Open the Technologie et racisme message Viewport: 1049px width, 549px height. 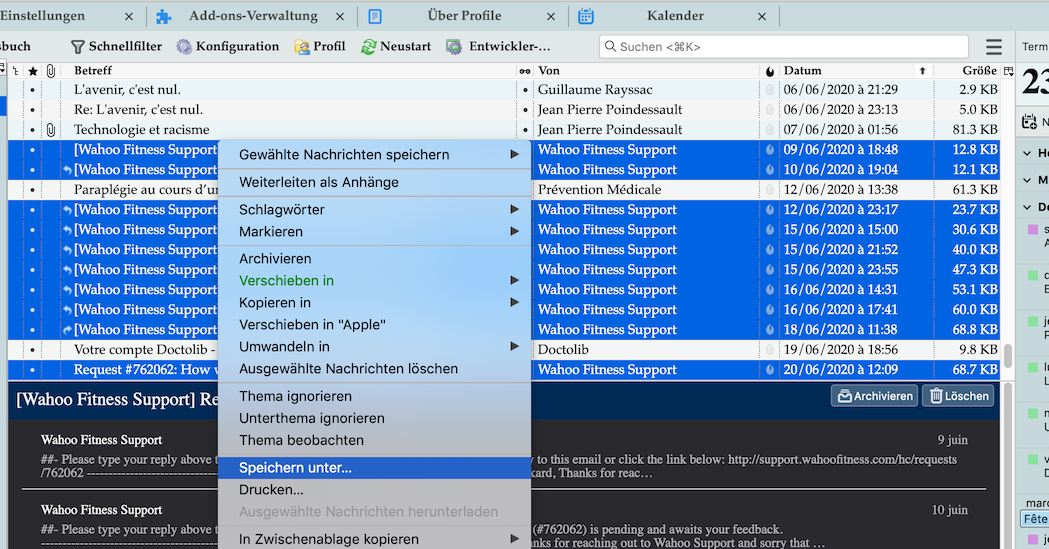[503, 130]
